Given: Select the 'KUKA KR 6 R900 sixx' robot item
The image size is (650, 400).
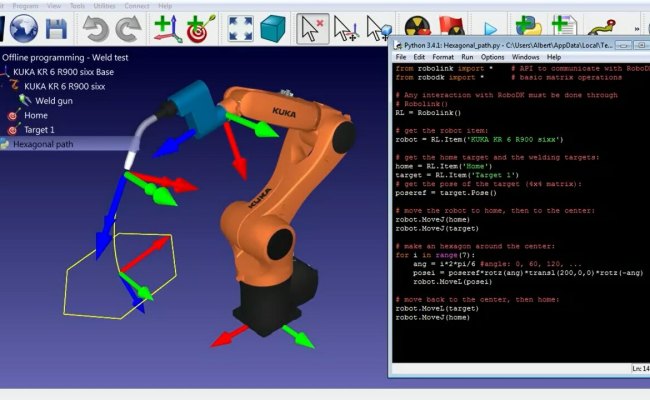Looking at the screenshot, I should [64, 86].
